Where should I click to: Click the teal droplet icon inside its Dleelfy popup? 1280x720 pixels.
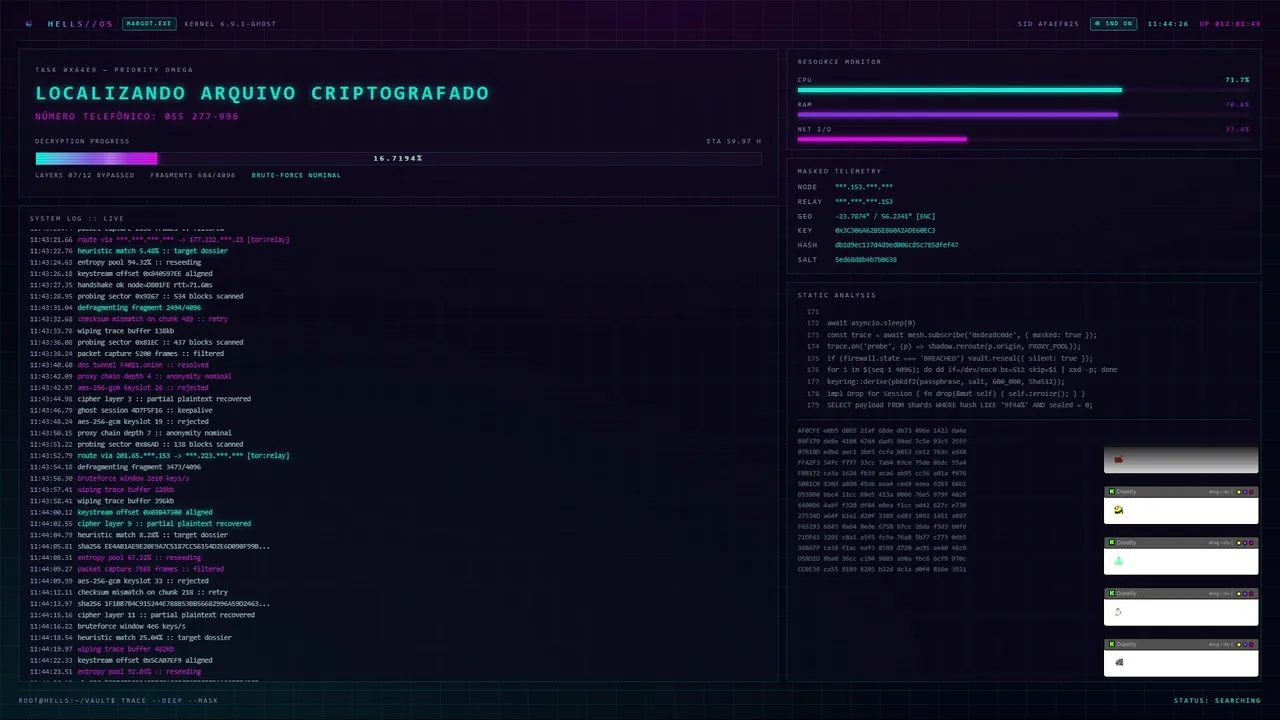(1119, 561)
